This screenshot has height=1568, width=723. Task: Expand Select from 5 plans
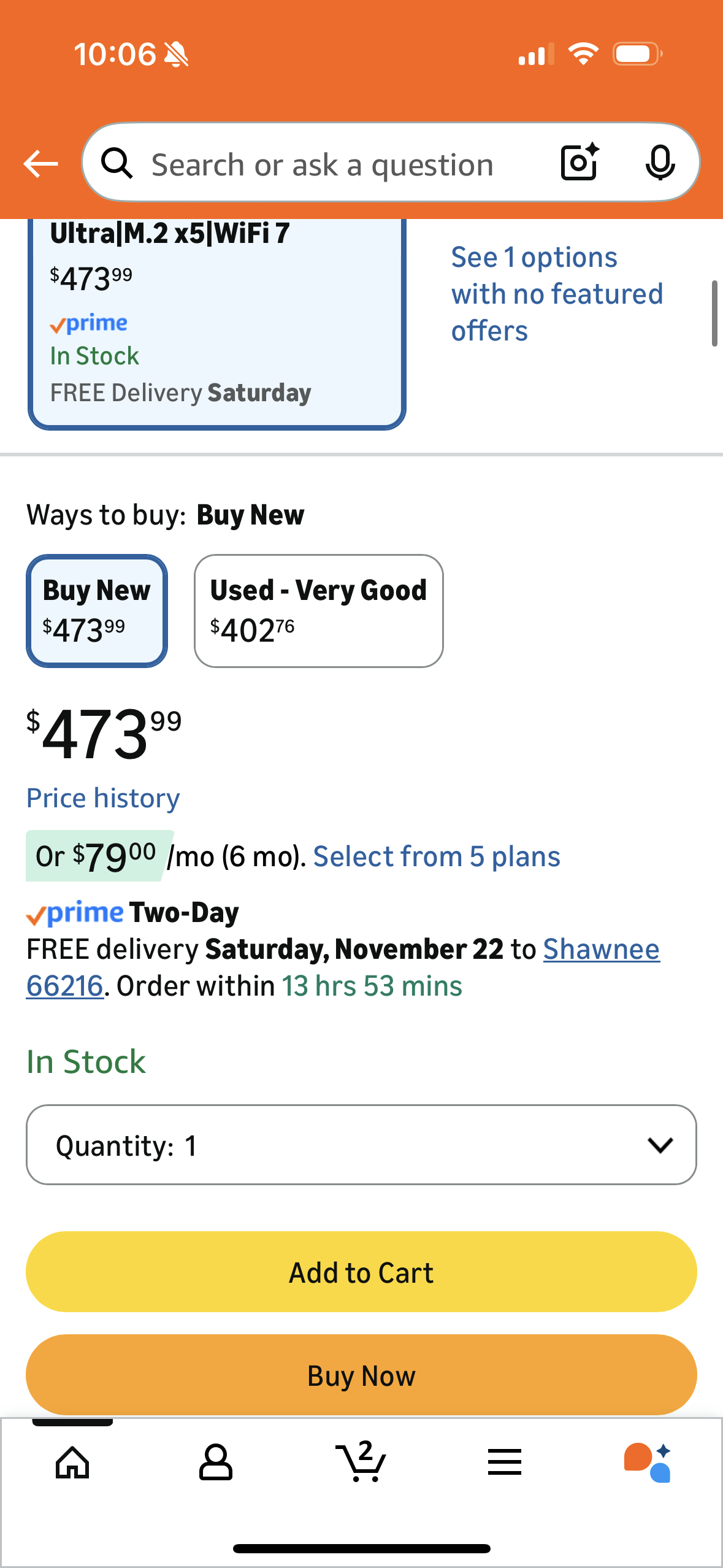(436, 856)
